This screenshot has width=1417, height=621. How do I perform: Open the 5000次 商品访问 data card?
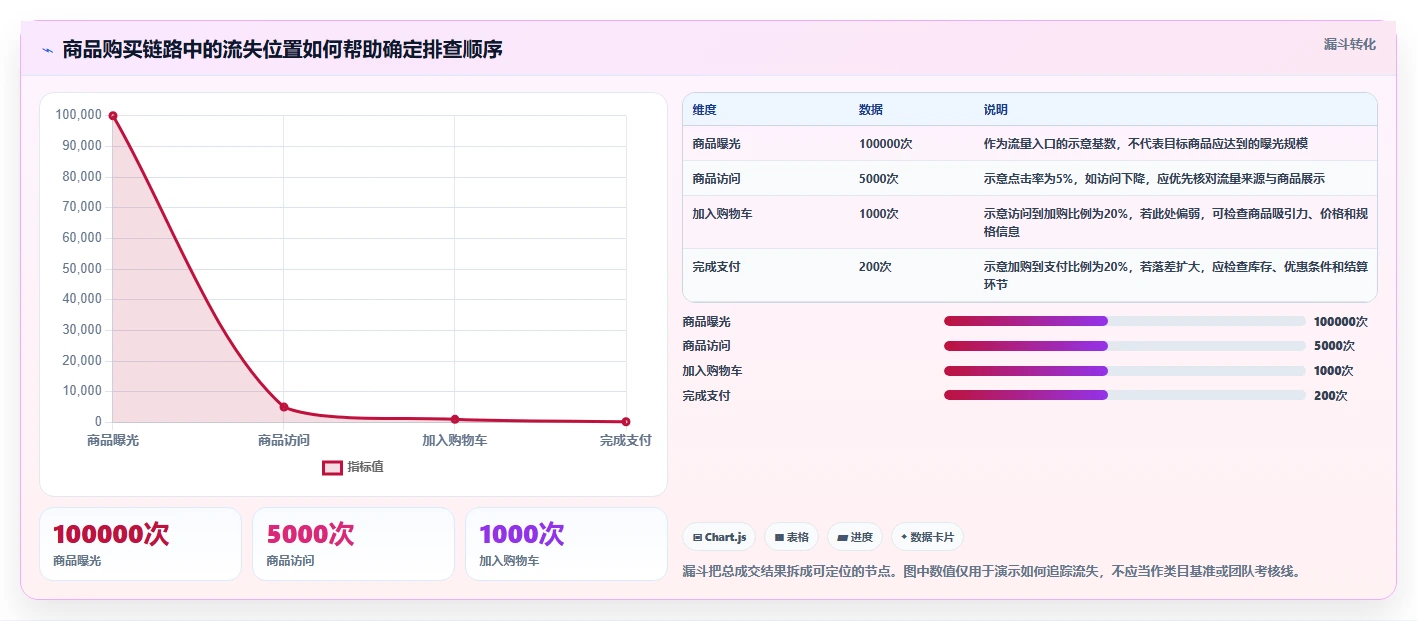[353, 544]
